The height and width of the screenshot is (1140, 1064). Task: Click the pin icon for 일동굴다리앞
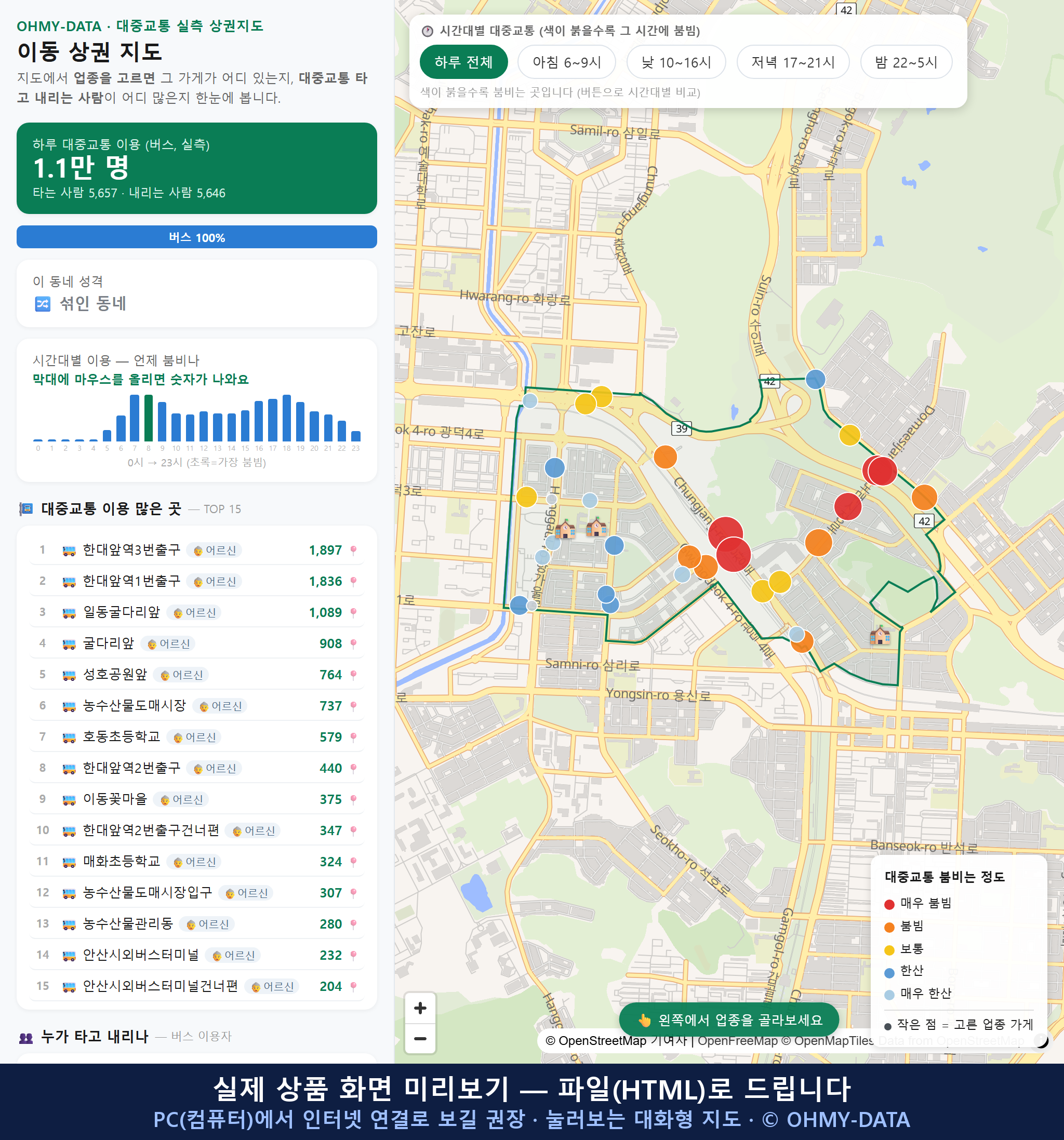point(353,612)
